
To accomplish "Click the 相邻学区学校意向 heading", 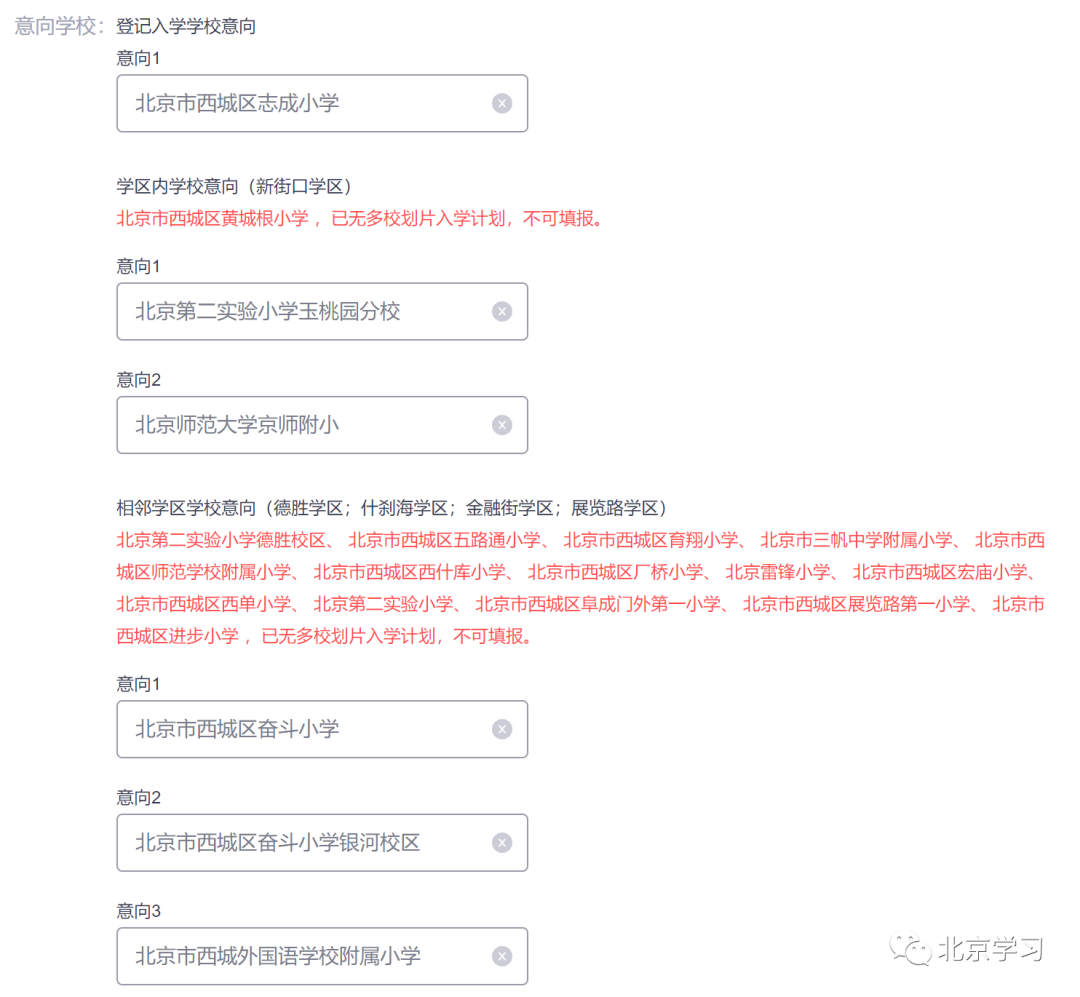I will pos(391,508).
